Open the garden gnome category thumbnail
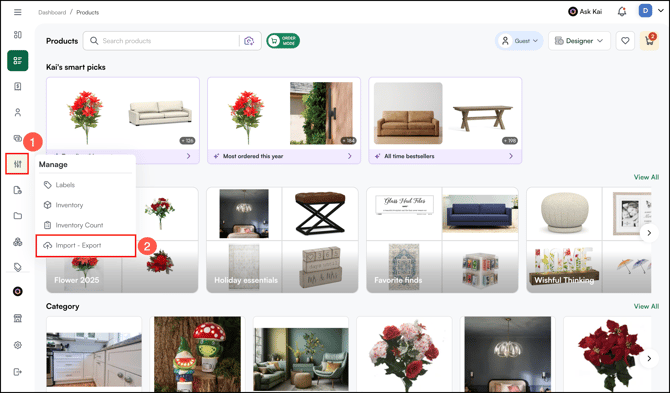 197,354
